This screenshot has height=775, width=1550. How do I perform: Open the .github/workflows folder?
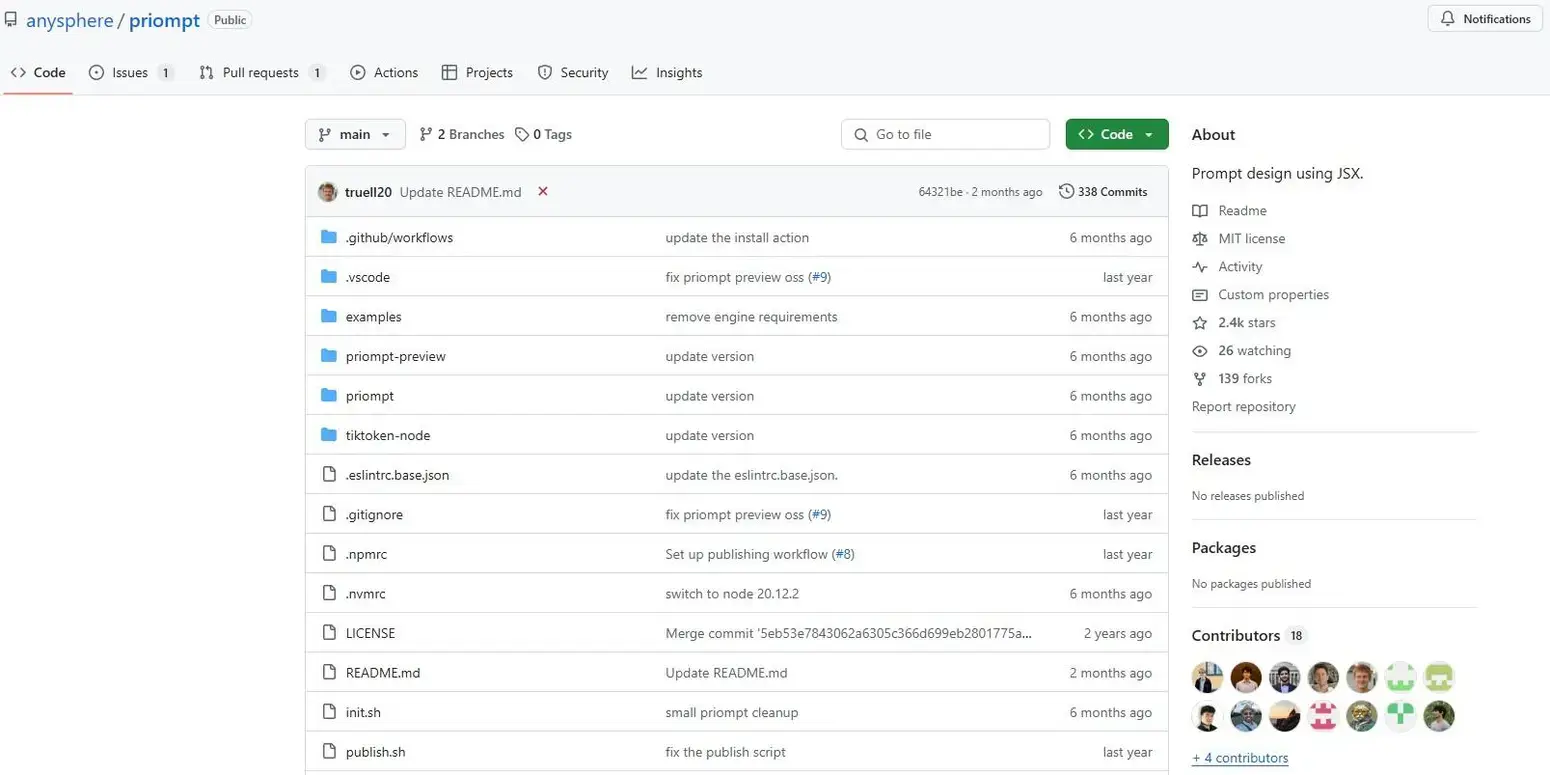(399, 238)
